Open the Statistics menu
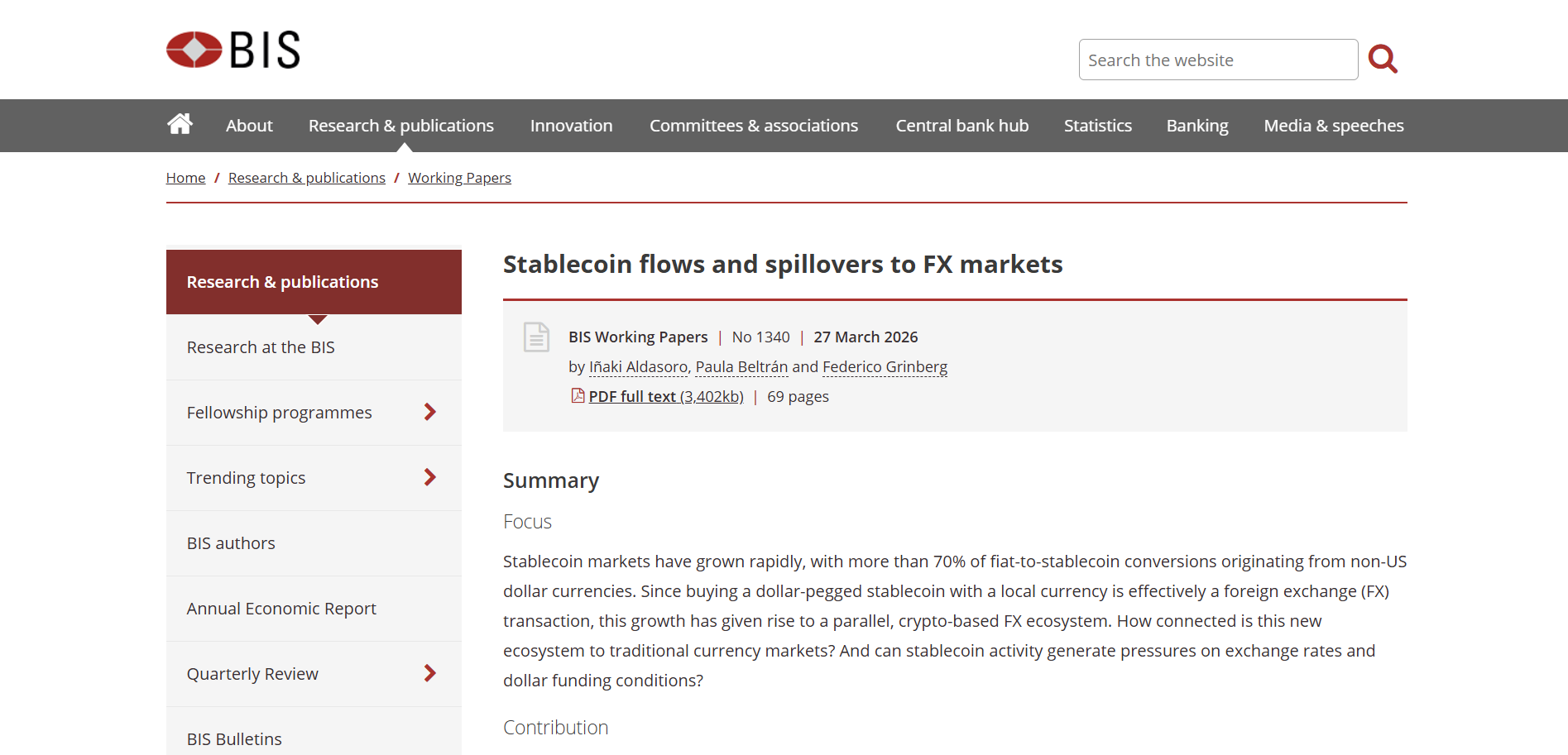The width and height of the screenshot is (1568, 755). (1097, 125)
